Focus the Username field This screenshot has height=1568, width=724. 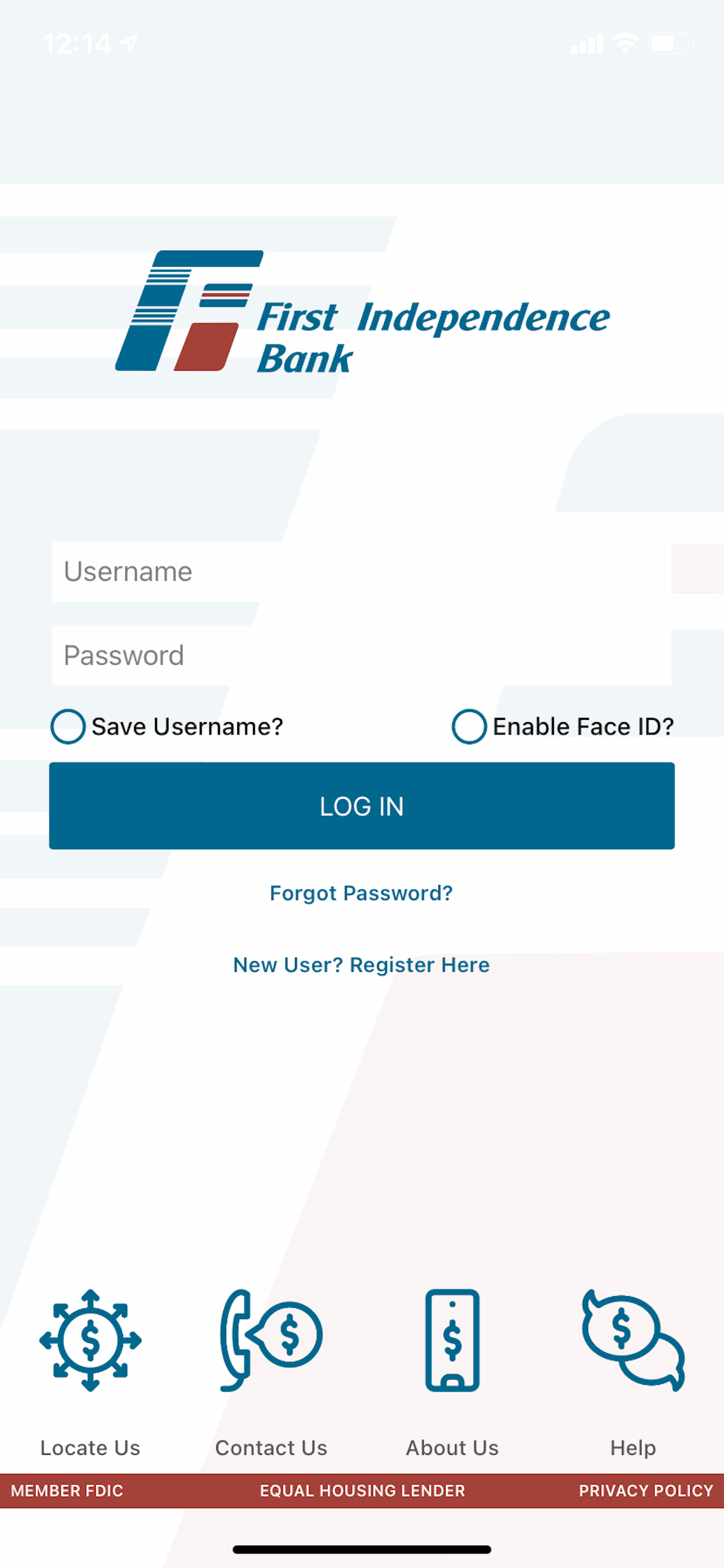click(x=362, y=572)
